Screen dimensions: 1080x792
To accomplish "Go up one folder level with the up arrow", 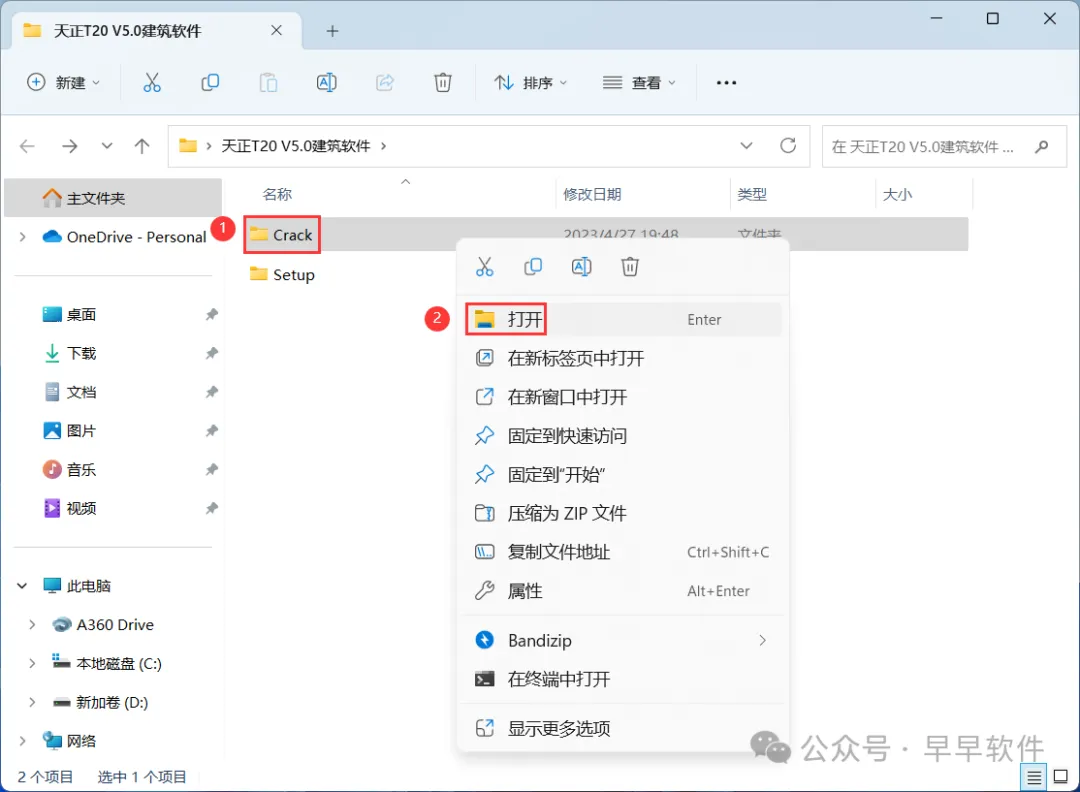I will click(x=142, y=146).
